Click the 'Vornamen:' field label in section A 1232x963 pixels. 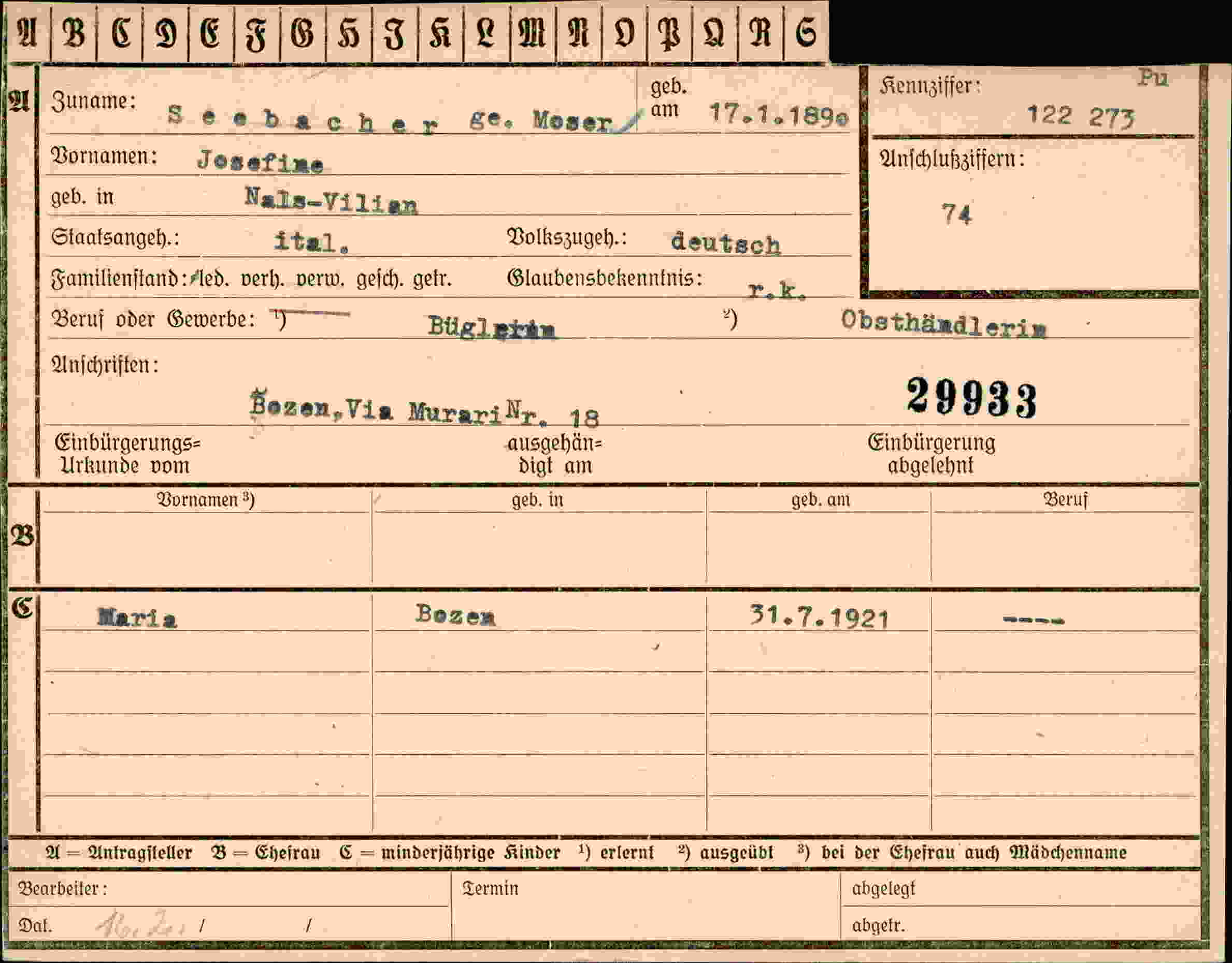104,156
